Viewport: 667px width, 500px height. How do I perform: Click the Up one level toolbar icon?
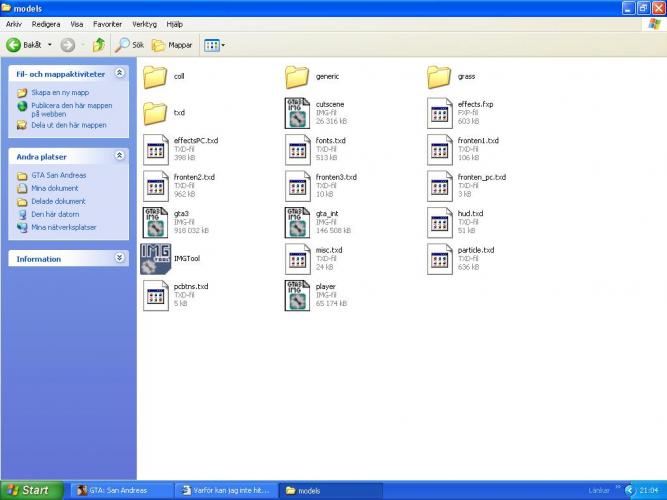(x=99, y=45)
